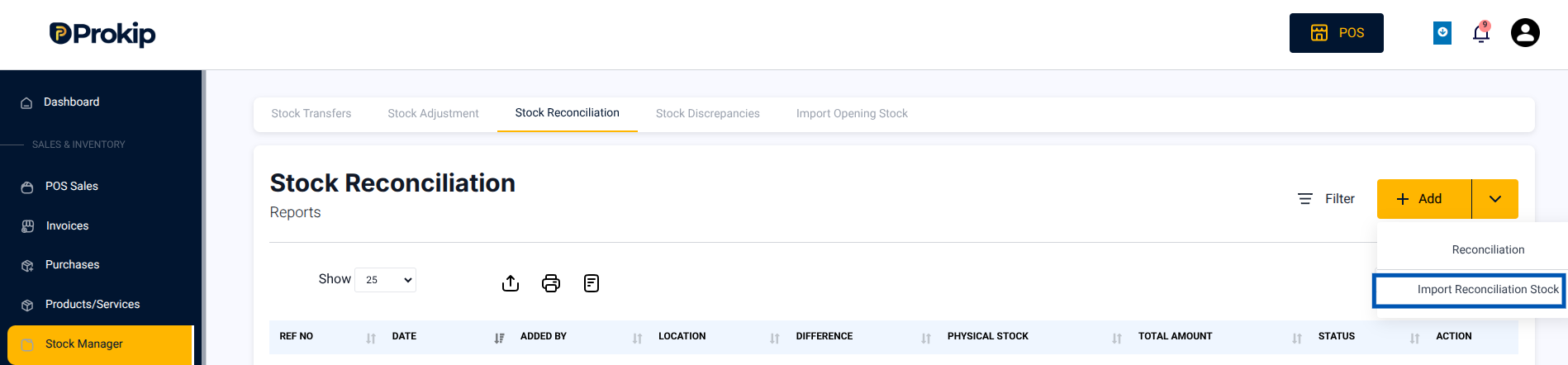
Task: Click the blue download icon in header
Action: [x=1442, y=33]
